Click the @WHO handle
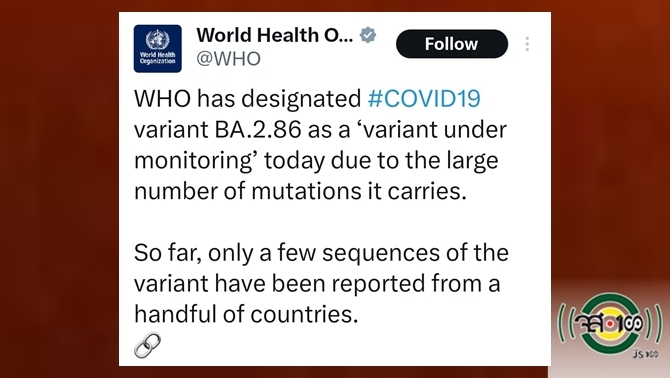The image size is (670, 378). click(x=228, y=59)
